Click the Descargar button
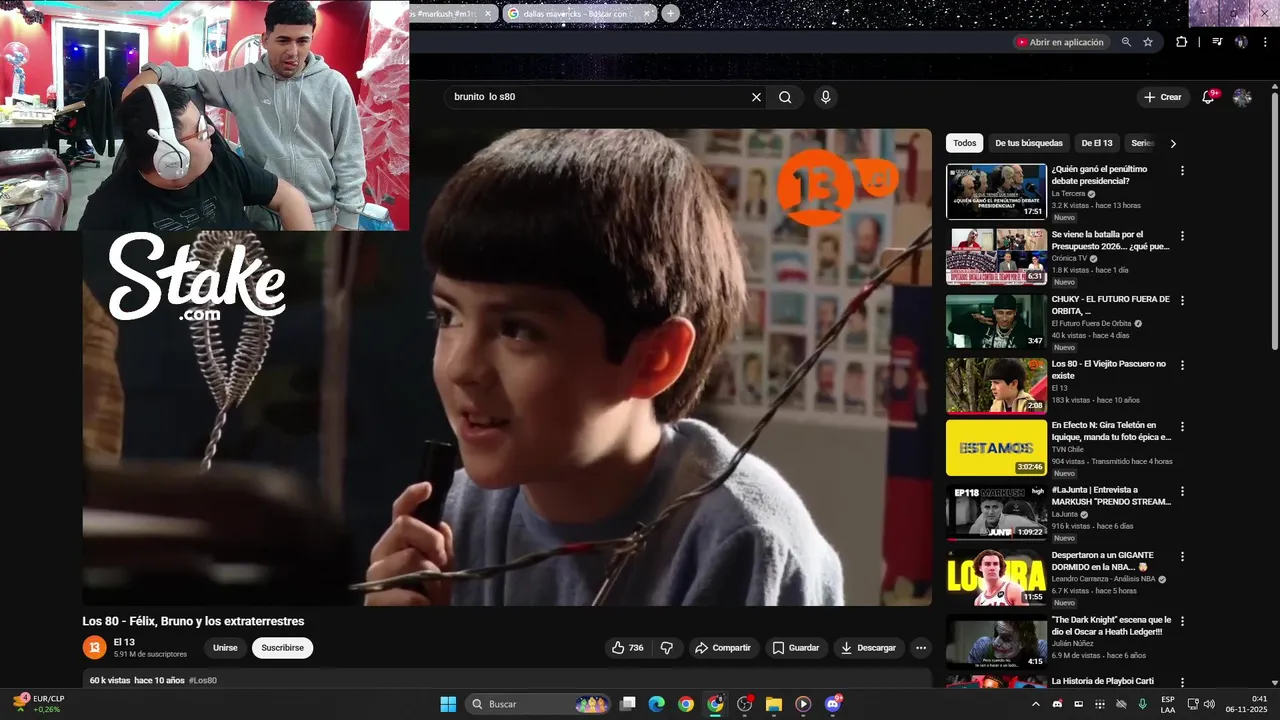This screenshot has width=1280, height=720. [868, 648]
